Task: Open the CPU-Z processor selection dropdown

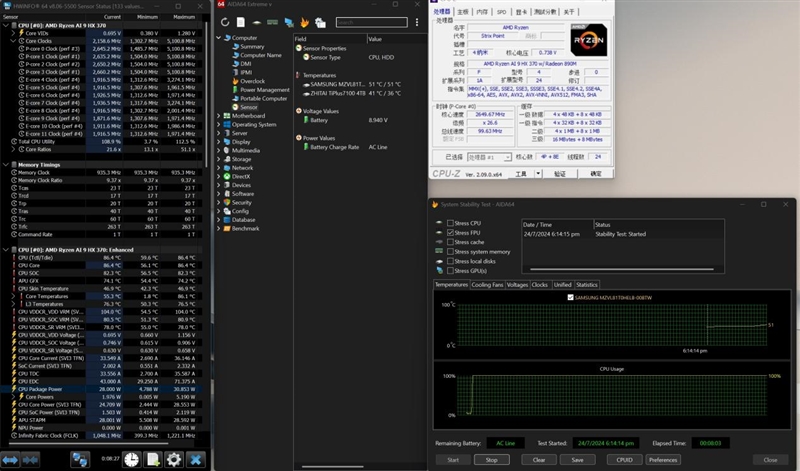Action: pyautogui.click(x=507, y=157)
